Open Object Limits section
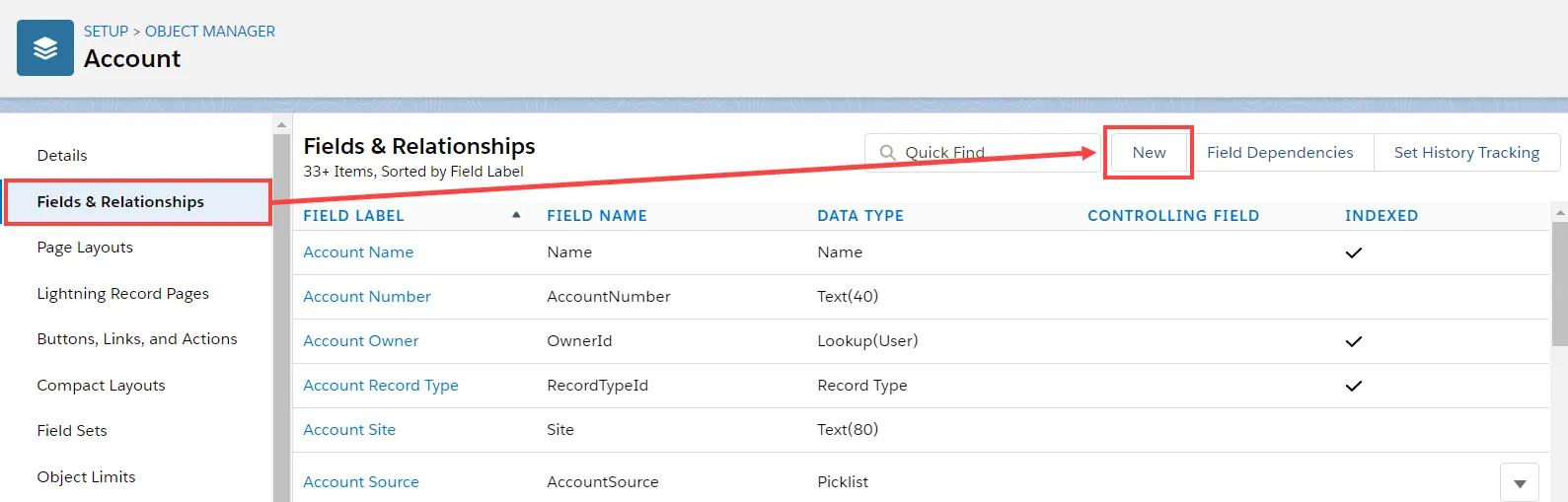Viewport: 1568px width, 502px height. (86, 477)
